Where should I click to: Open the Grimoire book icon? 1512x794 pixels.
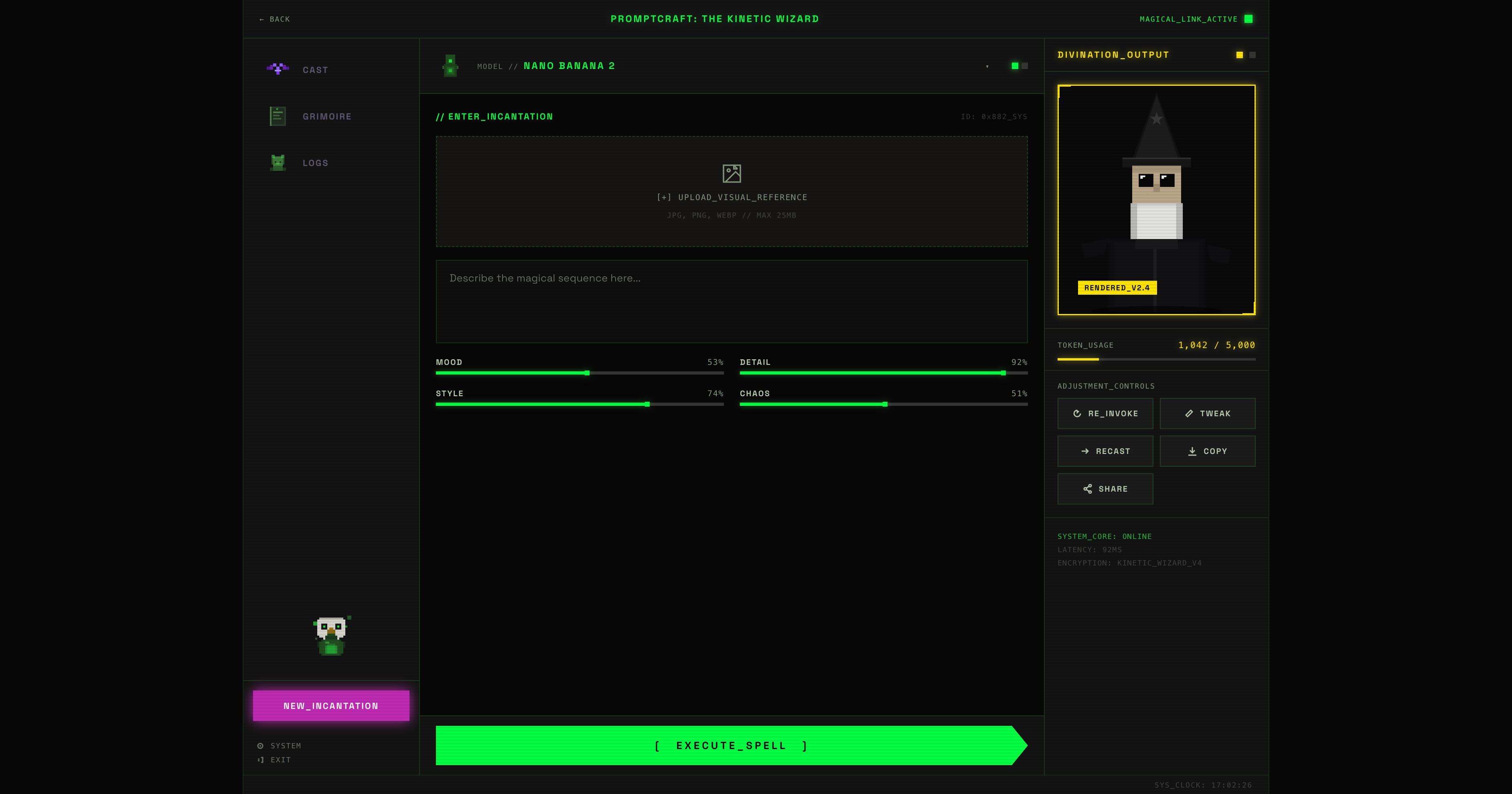pos(278,116)
